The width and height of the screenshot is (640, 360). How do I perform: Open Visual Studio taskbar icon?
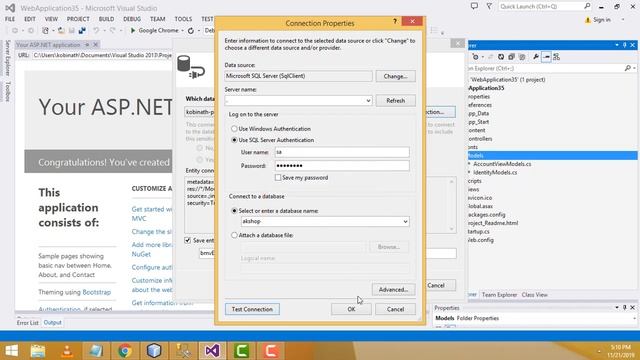pyautogui.click(x=212, y=351)
